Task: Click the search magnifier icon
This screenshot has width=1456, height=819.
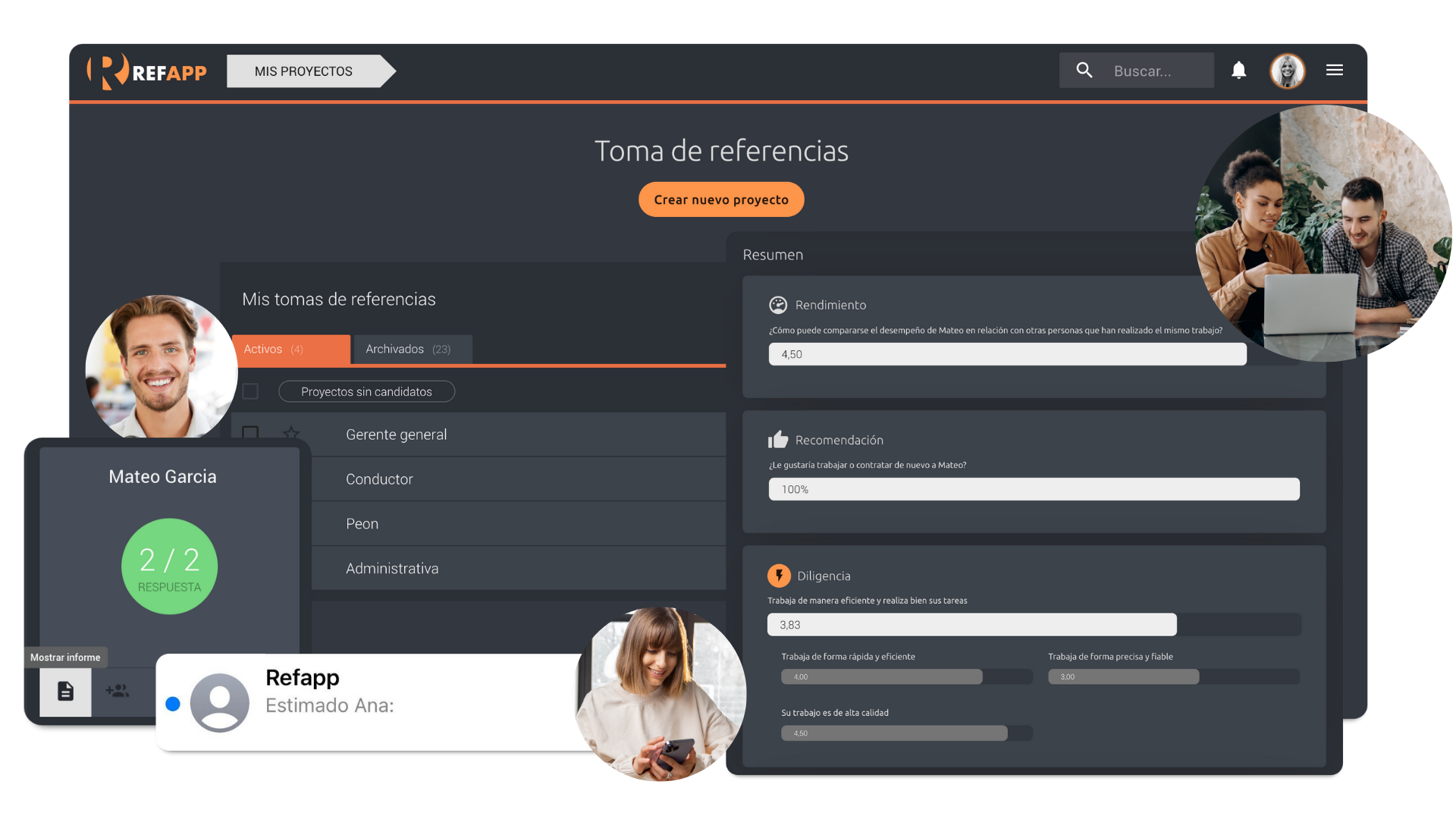Action: [1084, 70]
